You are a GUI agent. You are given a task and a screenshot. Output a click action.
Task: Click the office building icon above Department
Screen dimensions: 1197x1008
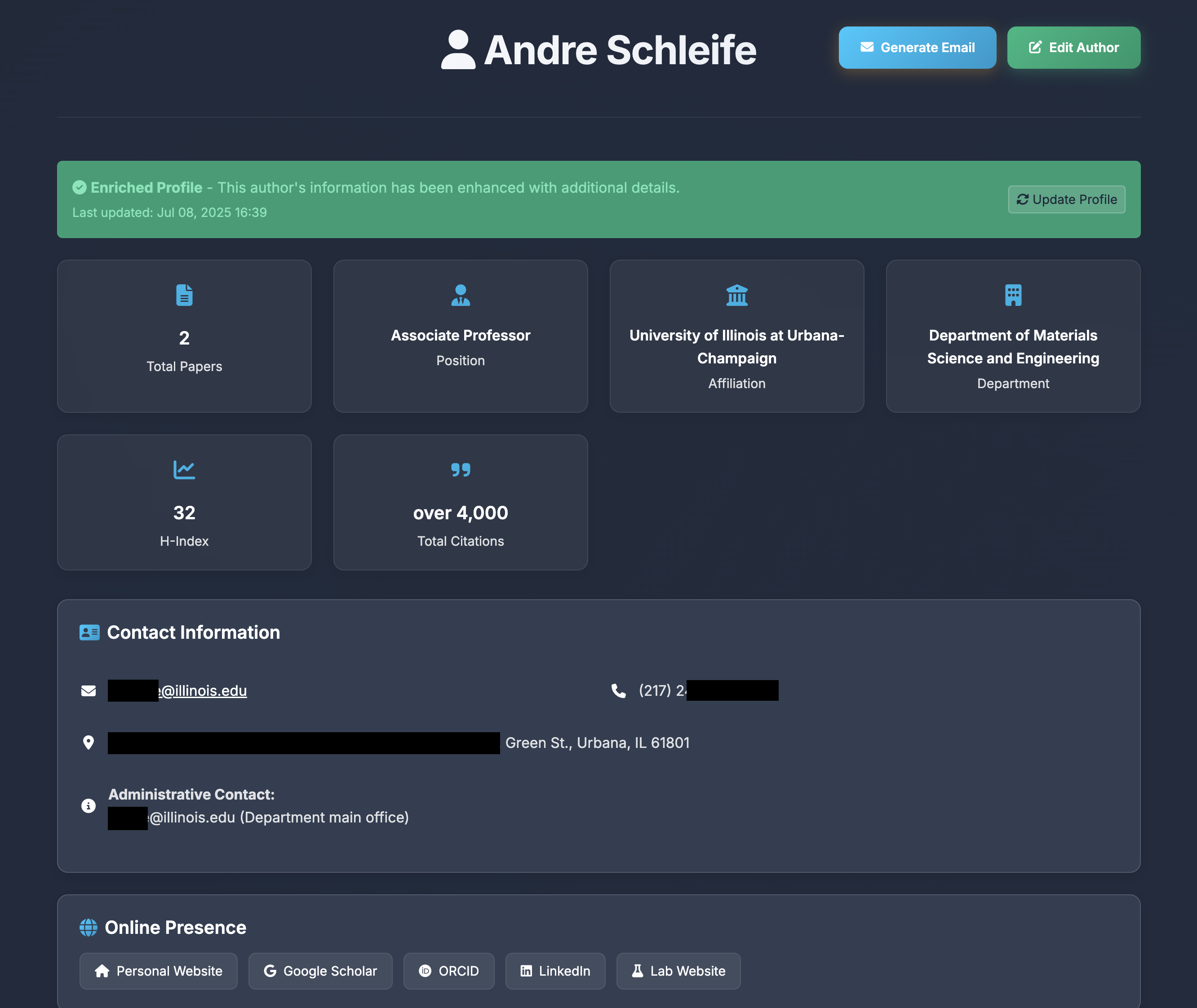1012,295
